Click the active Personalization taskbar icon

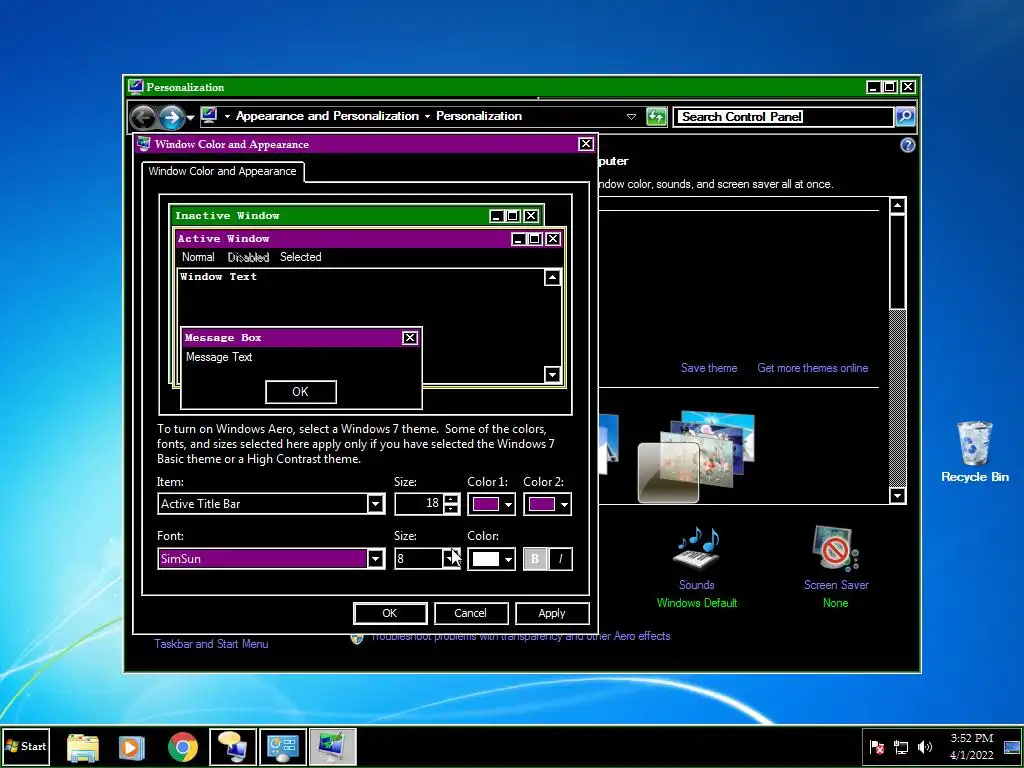pyautogui.click(x=332, y=746)
